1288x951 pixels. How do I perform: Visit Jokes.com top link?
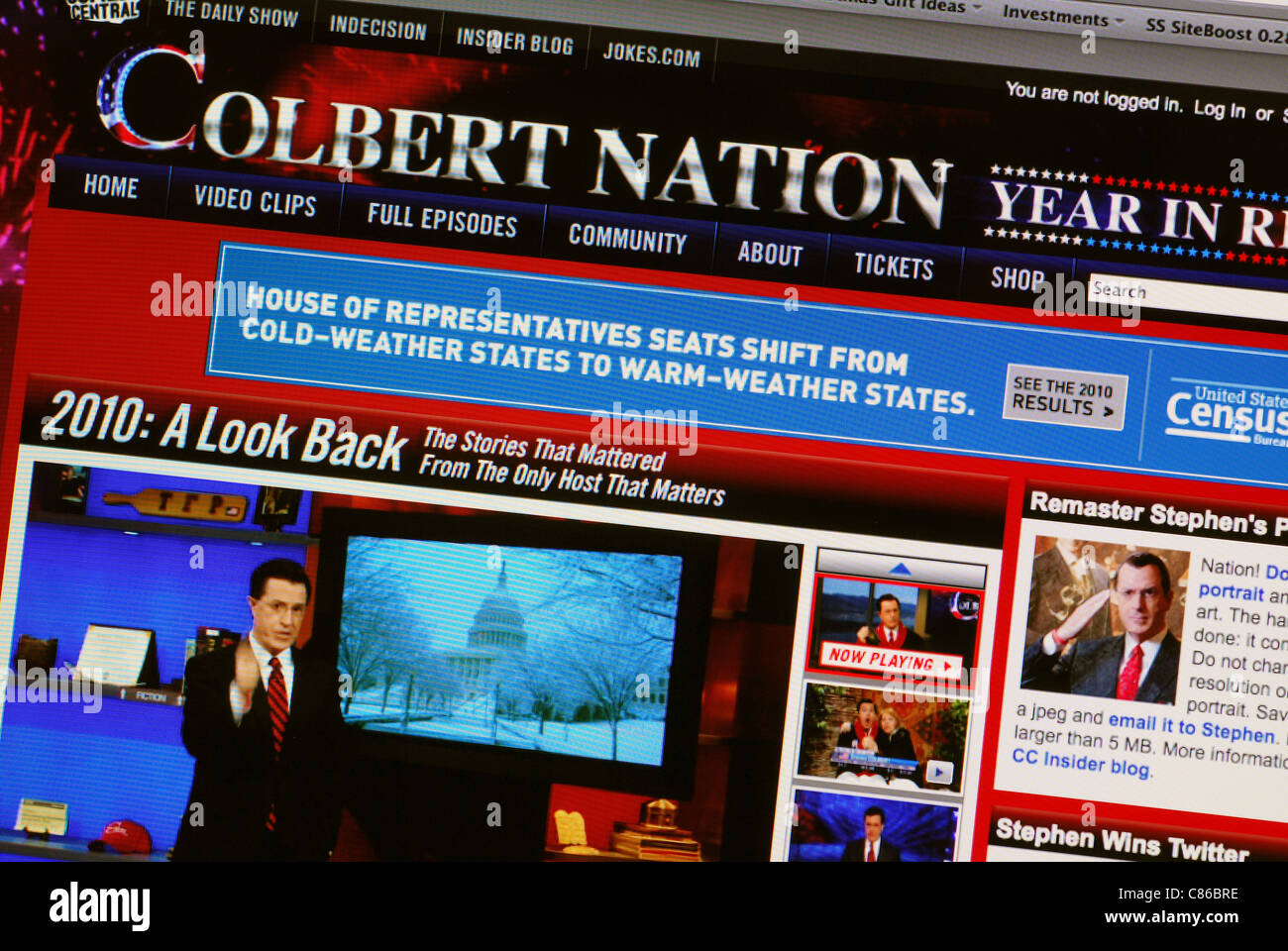click(651, 54)
